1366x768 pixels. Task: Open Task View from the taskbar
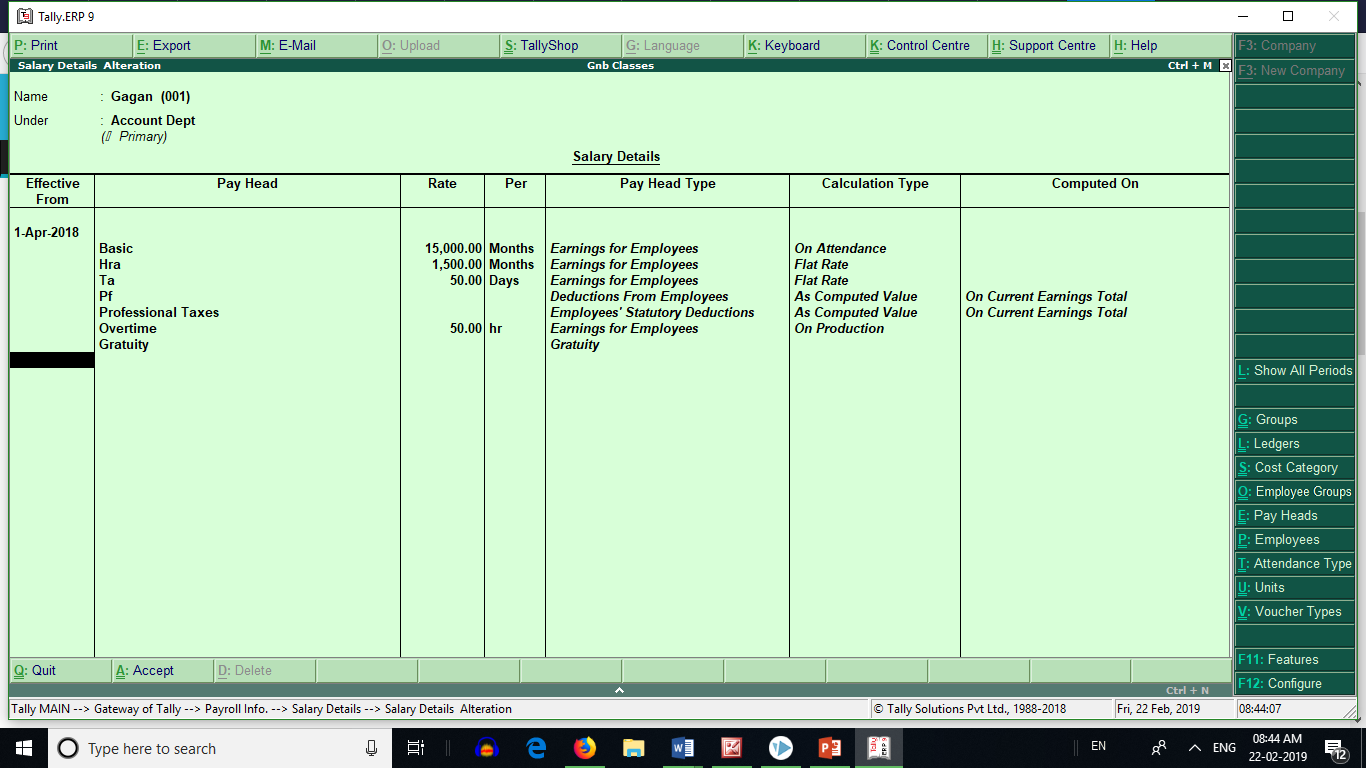tap(416, 747)
